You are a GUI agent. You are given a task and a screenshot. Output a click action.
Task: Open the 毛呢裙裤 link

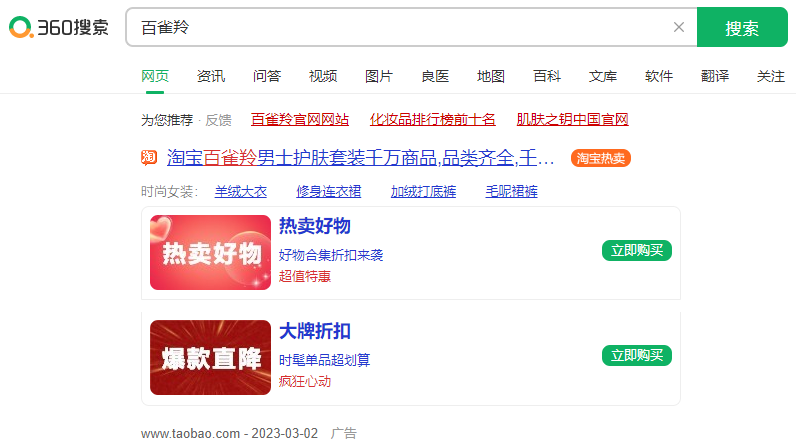pos(511,192)
